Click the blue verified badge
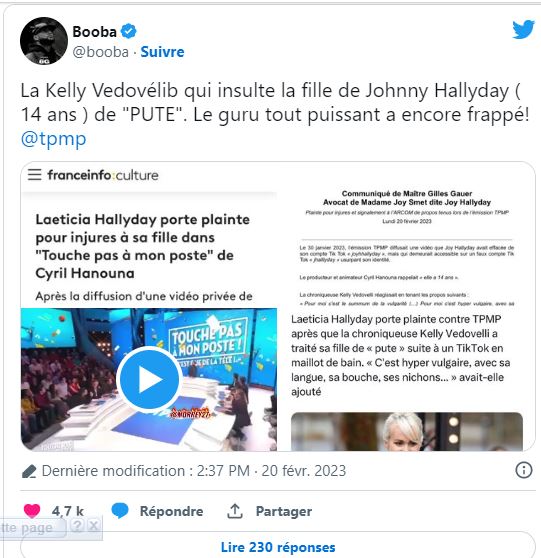This screenshot has width=541, height=558. pyautogui.click(x=128, y=31)
